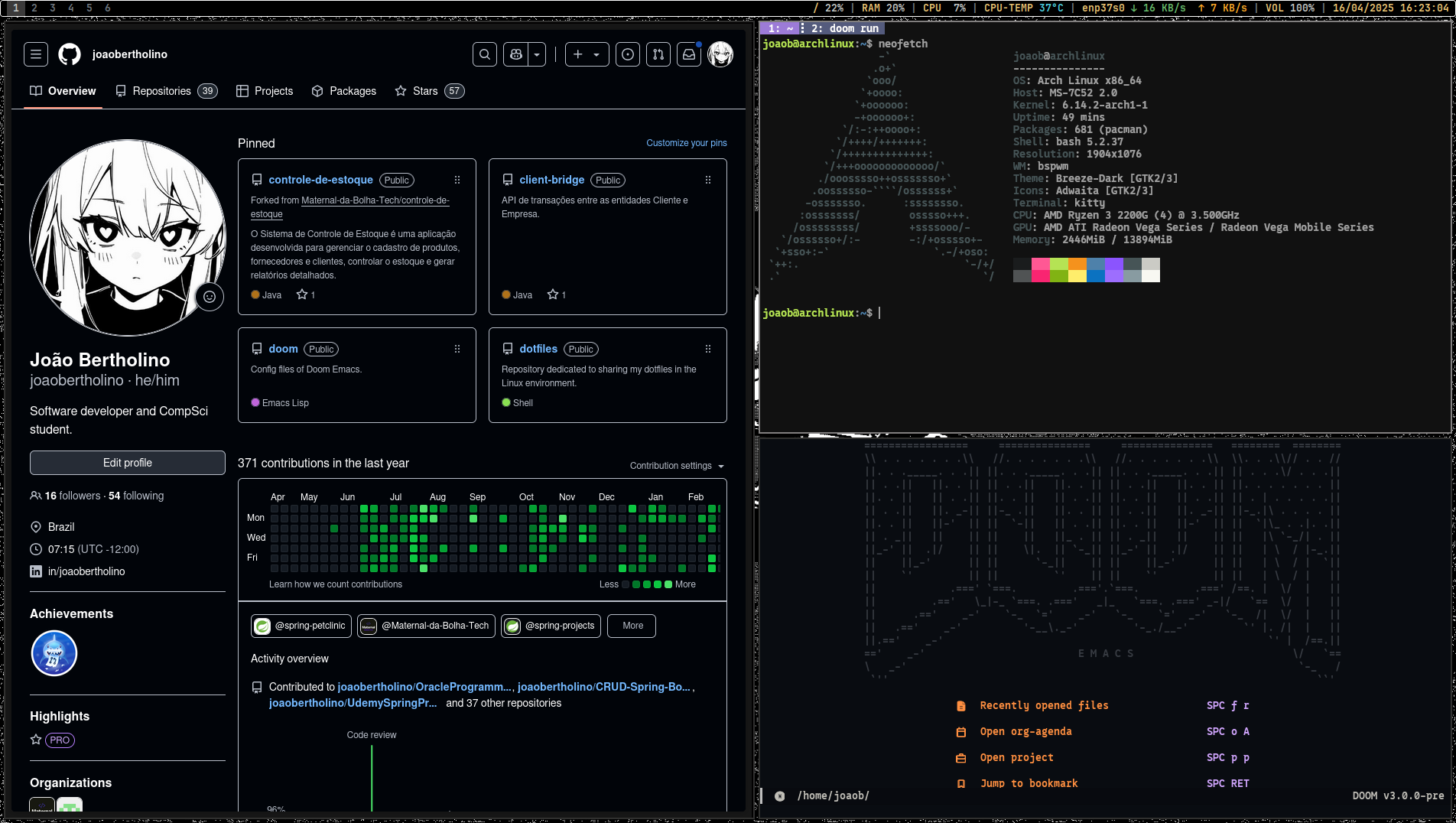
Task: Click the yellow block in neofetch palette
Action: point(1077,276)
